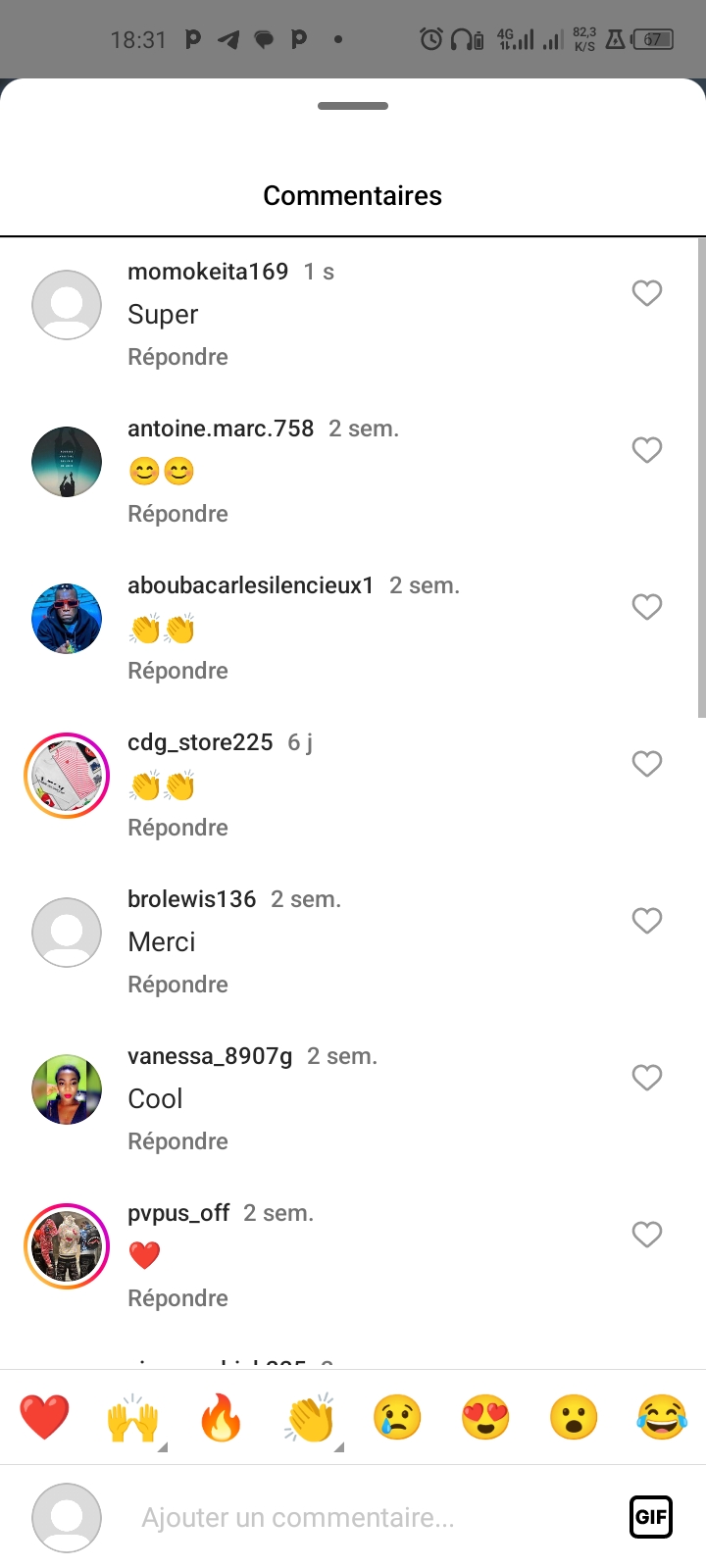View cdg_store225's story via profile picture

67,776
